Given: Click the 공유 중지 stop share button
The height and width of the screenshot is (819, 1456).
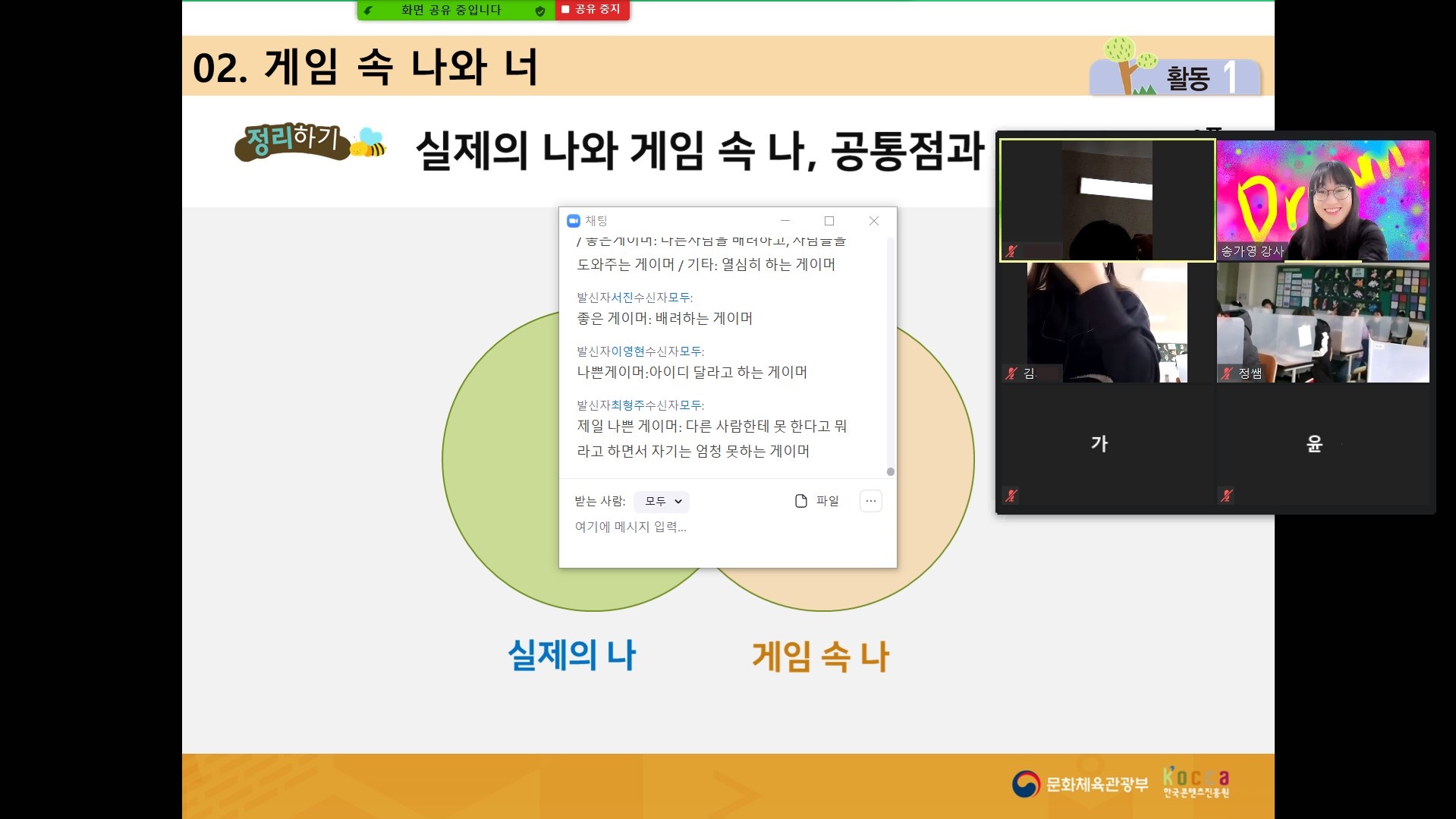Looking at the screenshot, I should pyautogui.click(x=592, y=10).
